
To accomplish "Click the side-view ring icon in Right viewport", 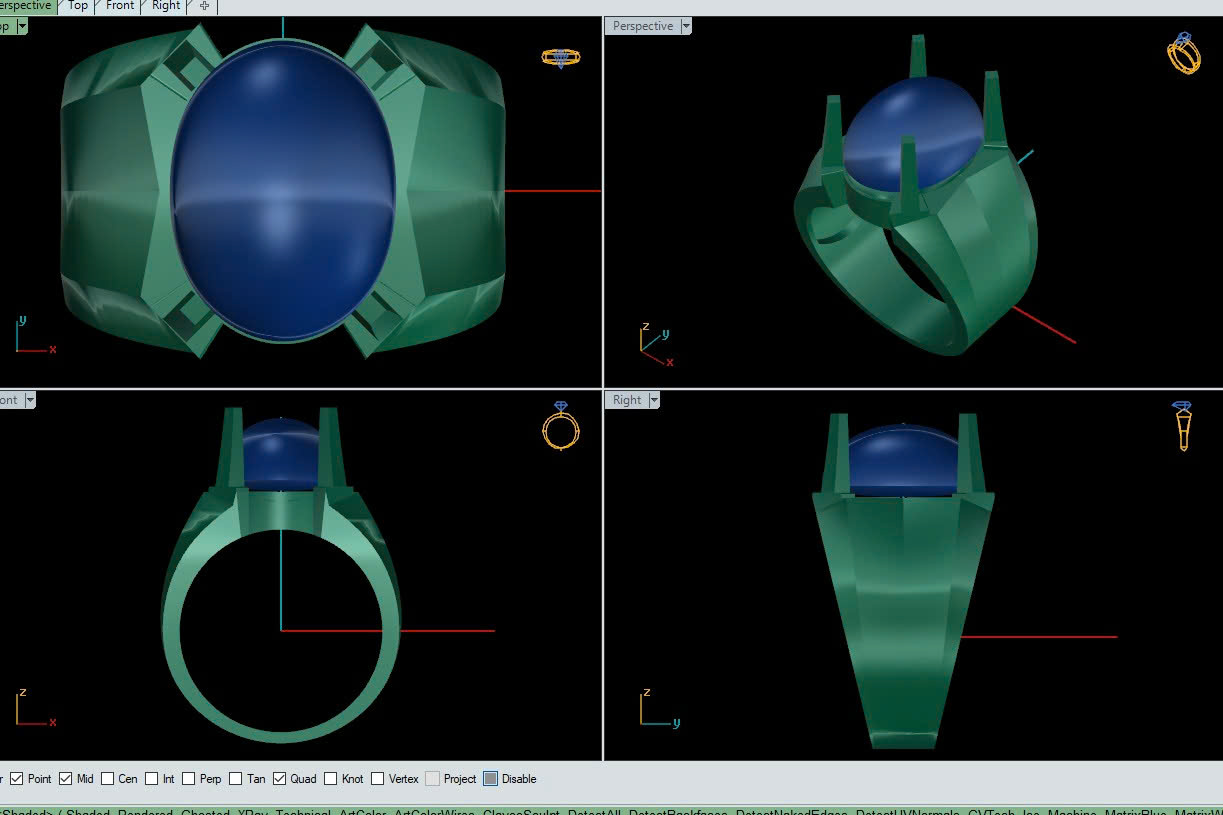I will tap(1183, 426).
